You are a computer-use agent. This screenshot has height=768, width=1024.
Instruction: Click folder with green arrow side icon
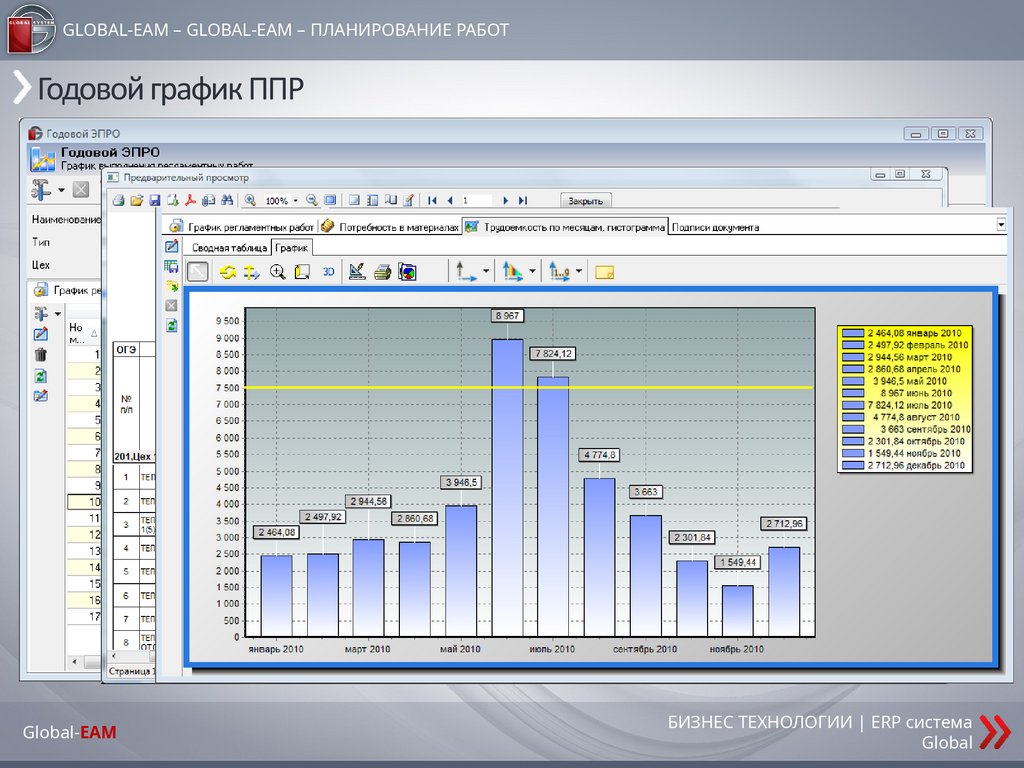click(171, 286)
